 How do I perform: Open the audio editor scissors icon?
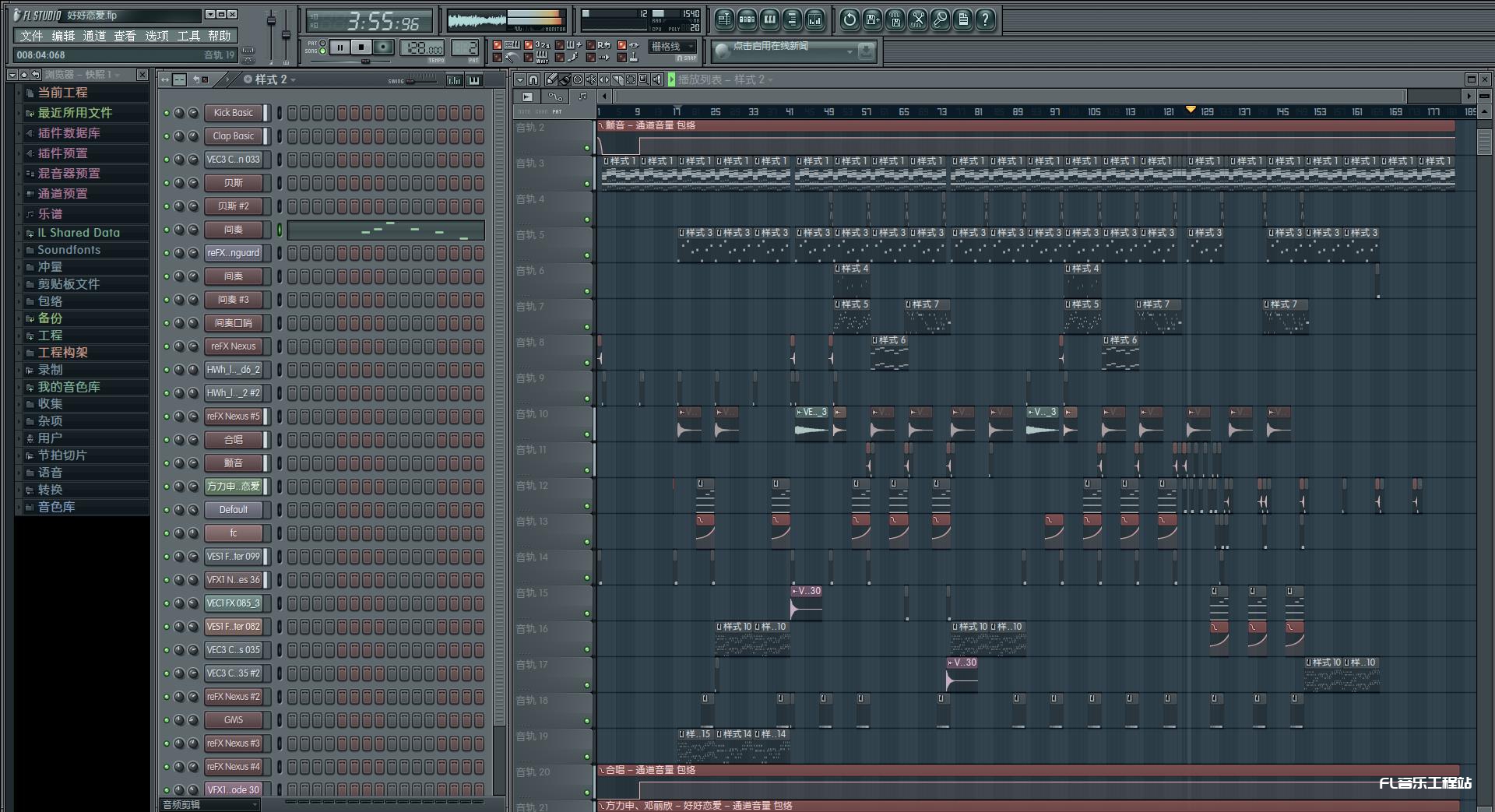coord(917,19)
